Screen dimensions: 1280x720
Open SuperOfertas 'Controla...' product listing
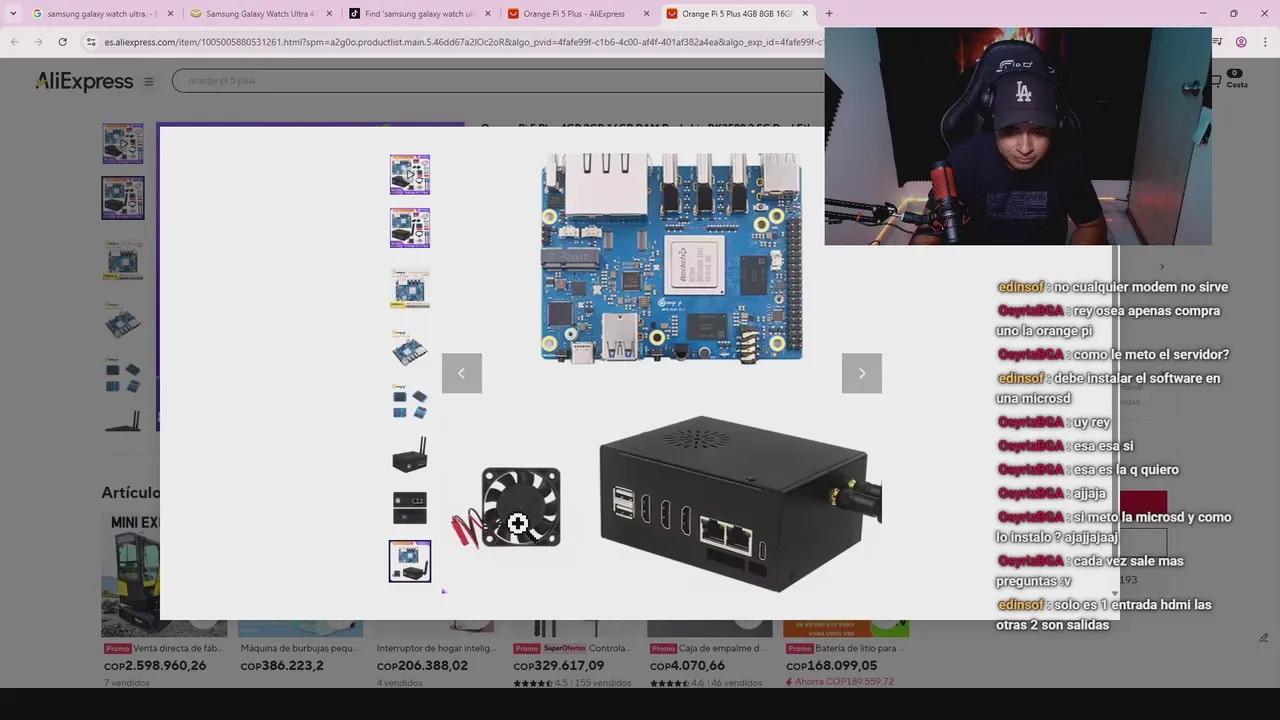pos(573,648)
